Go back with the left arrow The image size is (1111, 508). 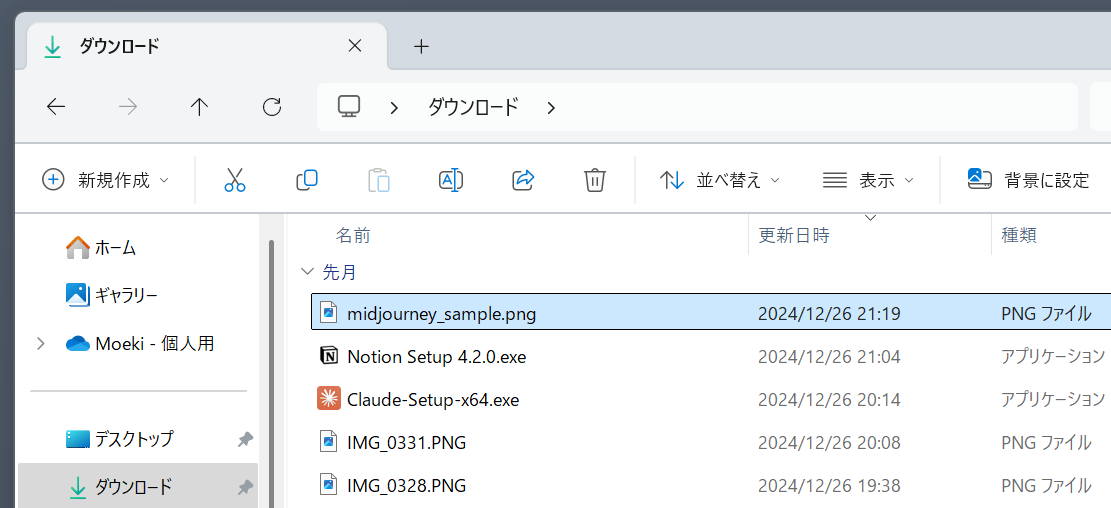[x=56, y=107]
